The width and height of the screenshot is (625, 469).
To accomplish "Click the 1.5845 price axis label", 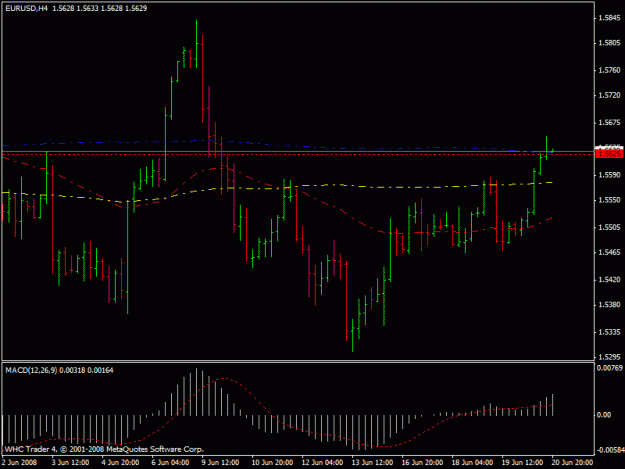I will pyautogui.click(x=609, y=18).
